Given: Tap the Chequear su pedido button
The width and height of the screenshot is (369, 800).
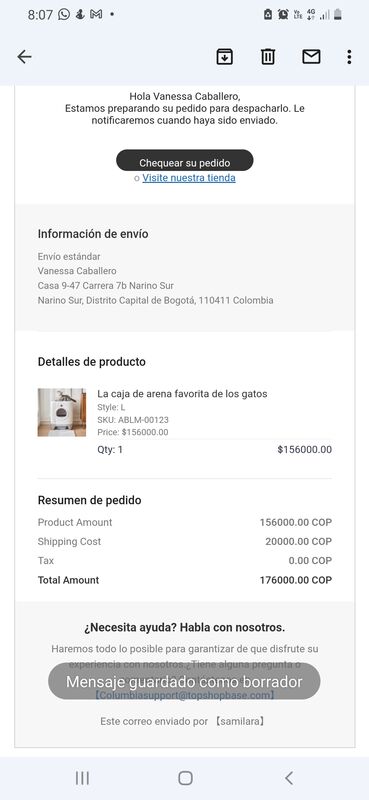Looking at the screenshot, I should point(185,161).
